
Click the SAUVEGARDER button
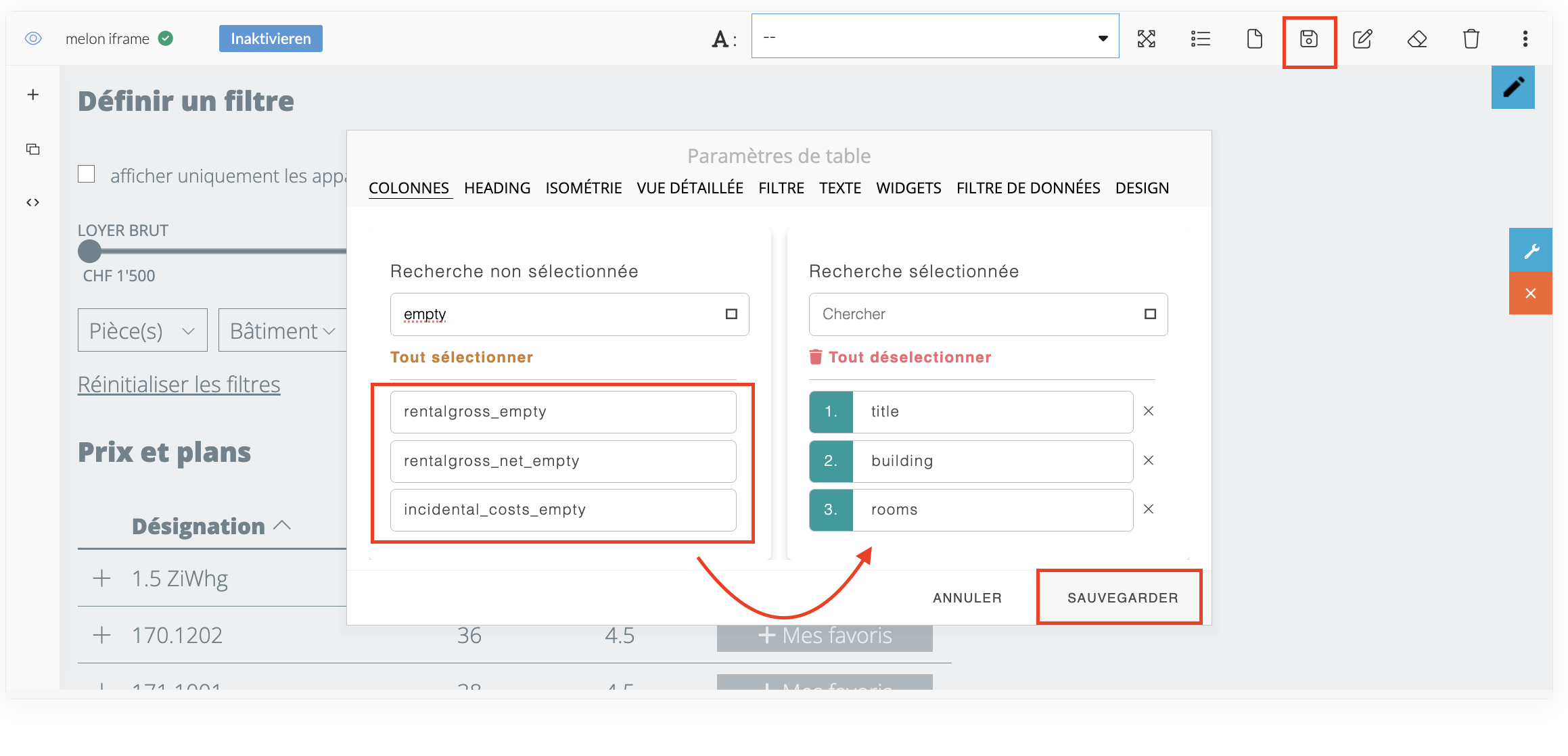[1122, 597]
